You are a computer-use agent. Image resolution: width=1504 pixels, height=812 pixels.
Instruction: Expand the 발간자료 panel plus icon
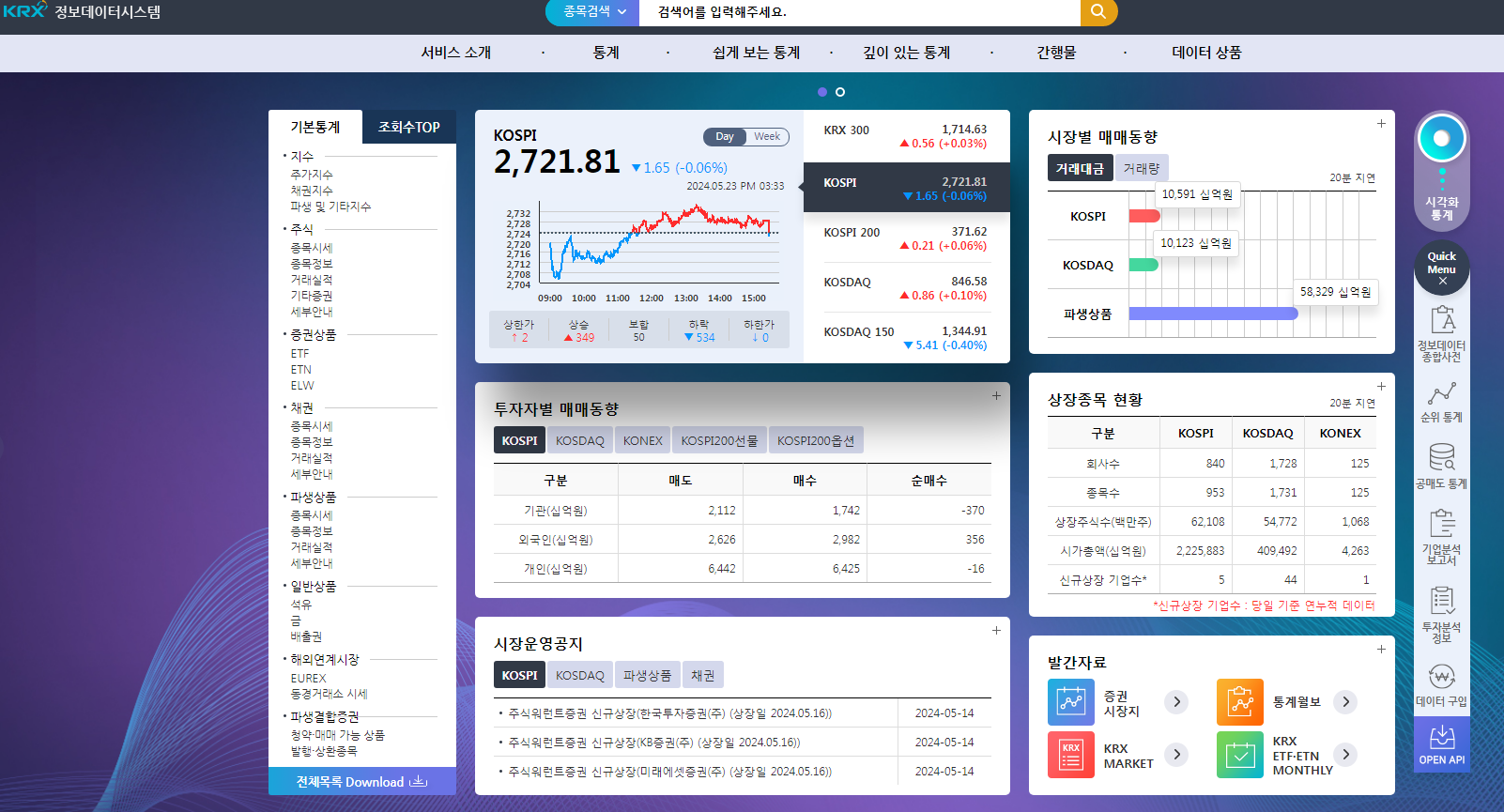coord(1381,649)
